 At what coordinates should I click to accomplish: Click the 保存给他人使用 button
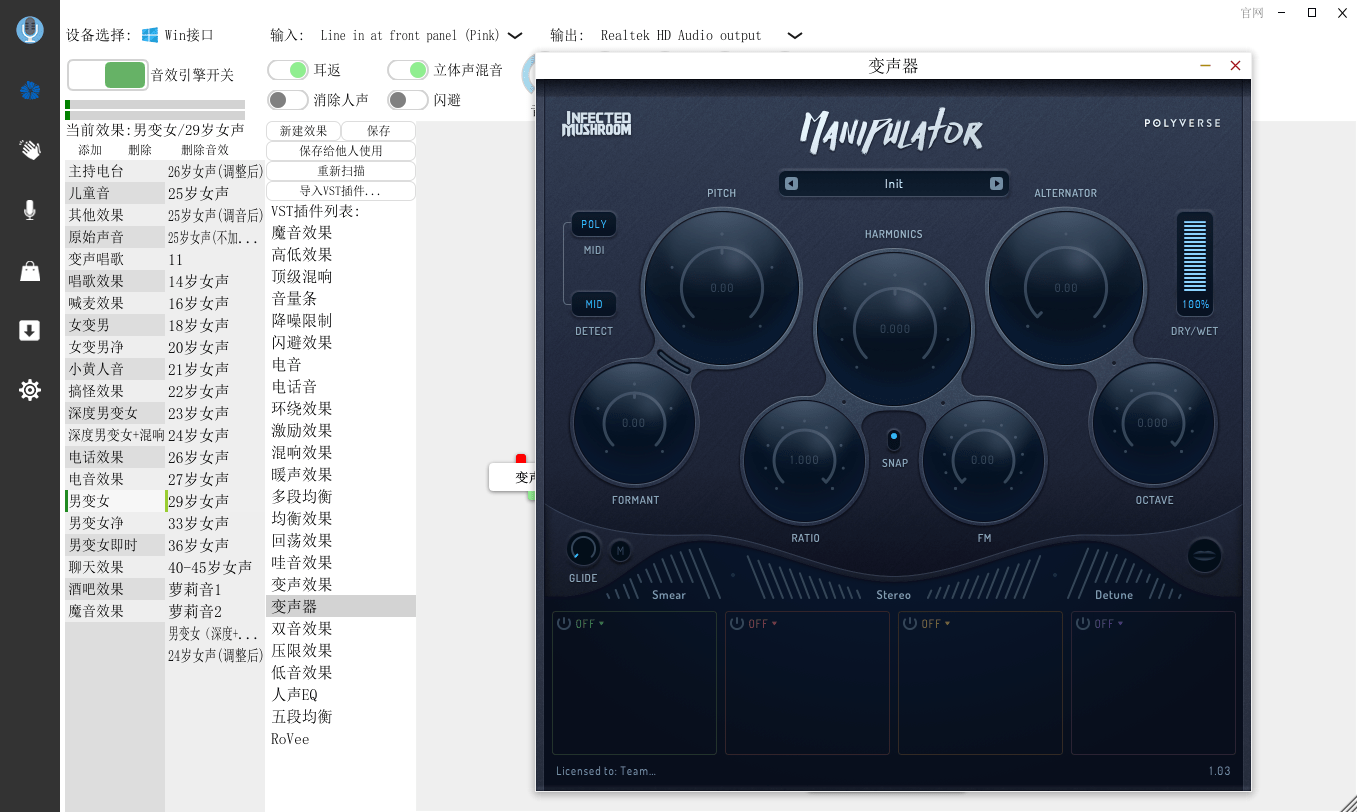point(341,151)
